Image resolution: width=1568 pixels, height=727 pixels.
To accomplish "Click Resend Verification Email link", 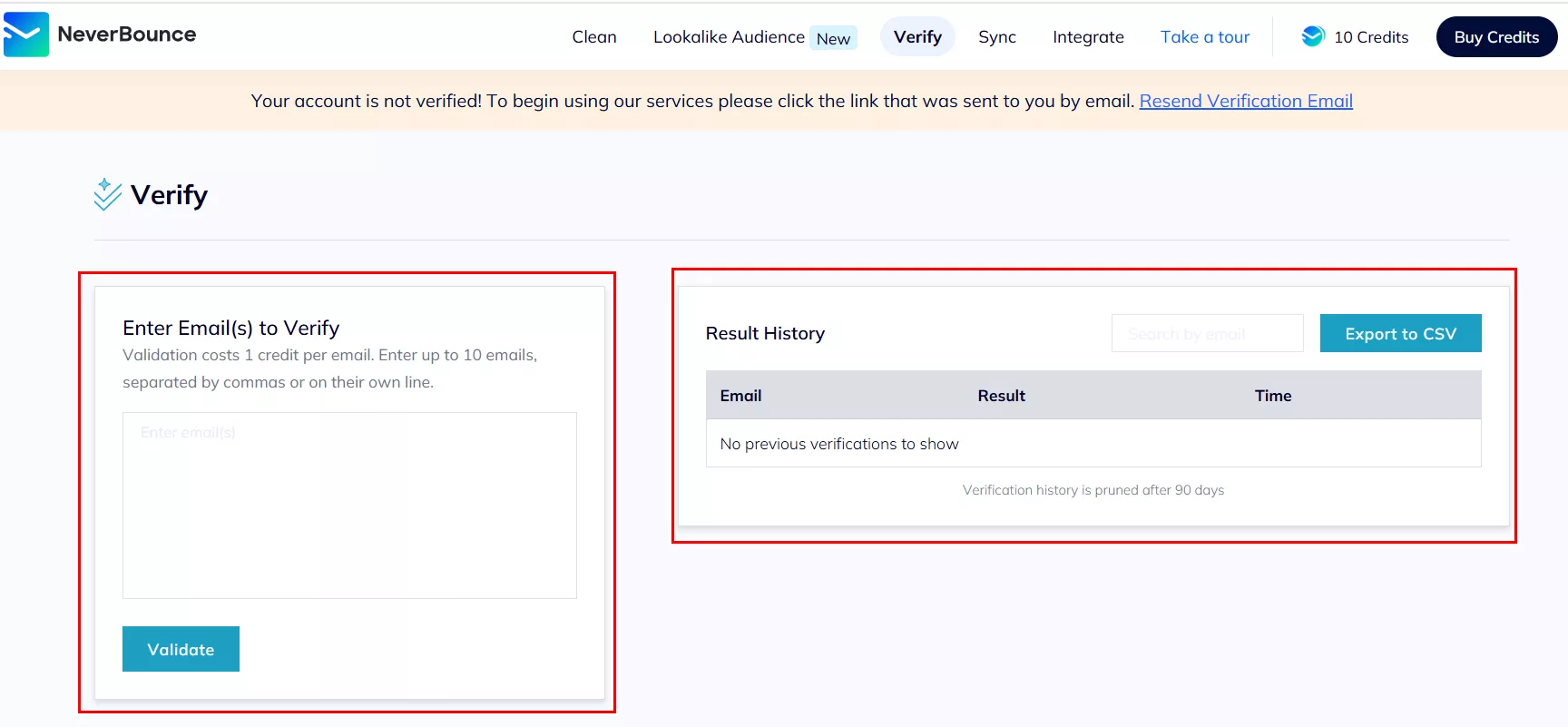I will point(1246,101).
